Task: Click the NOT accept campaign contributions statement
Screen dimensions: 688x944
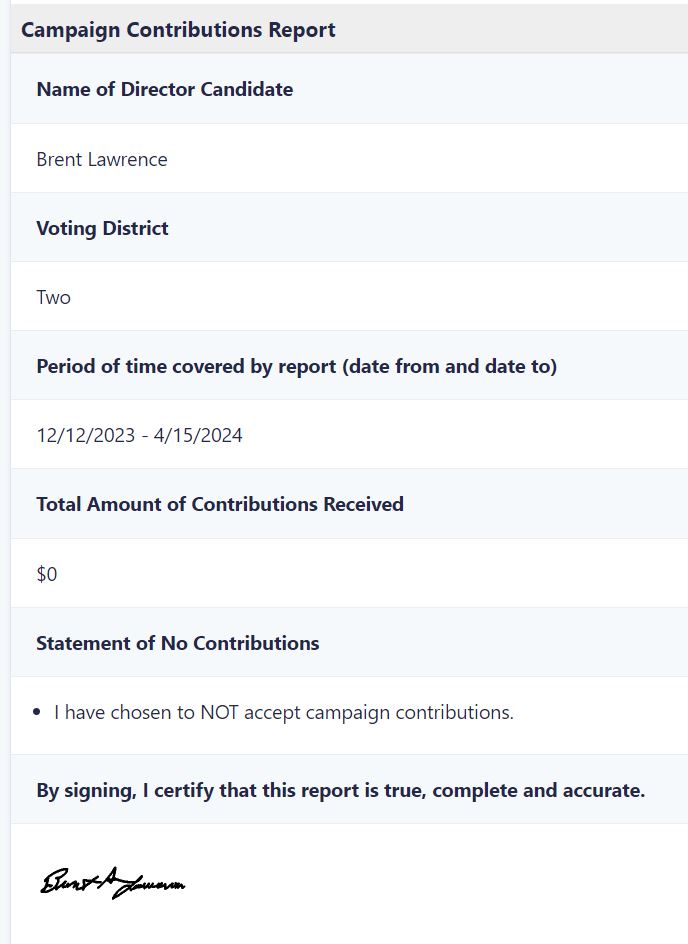Action: [284, 712]
